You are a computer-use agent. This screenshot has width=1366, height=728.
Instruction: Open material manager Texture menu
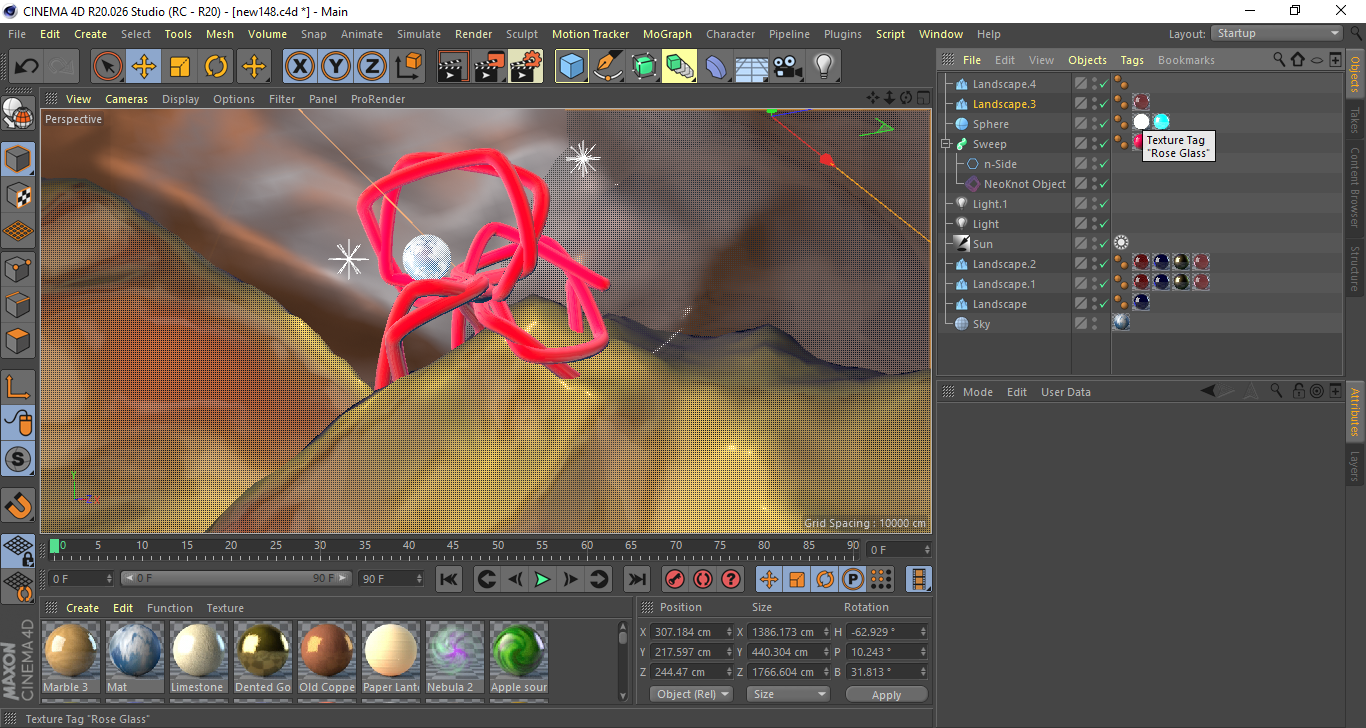(225, 608)
